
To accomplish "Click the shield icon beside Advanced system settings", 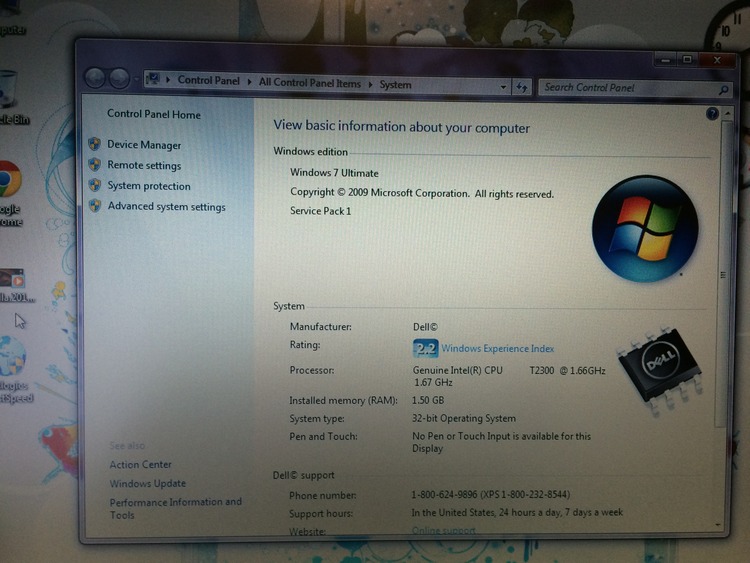I will (95, 206).
